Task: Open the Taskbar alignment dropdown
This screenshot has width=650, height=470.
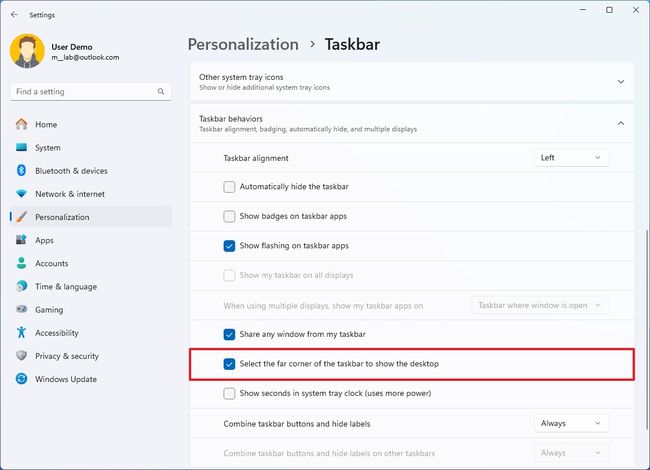Action: tap(572, 157)
